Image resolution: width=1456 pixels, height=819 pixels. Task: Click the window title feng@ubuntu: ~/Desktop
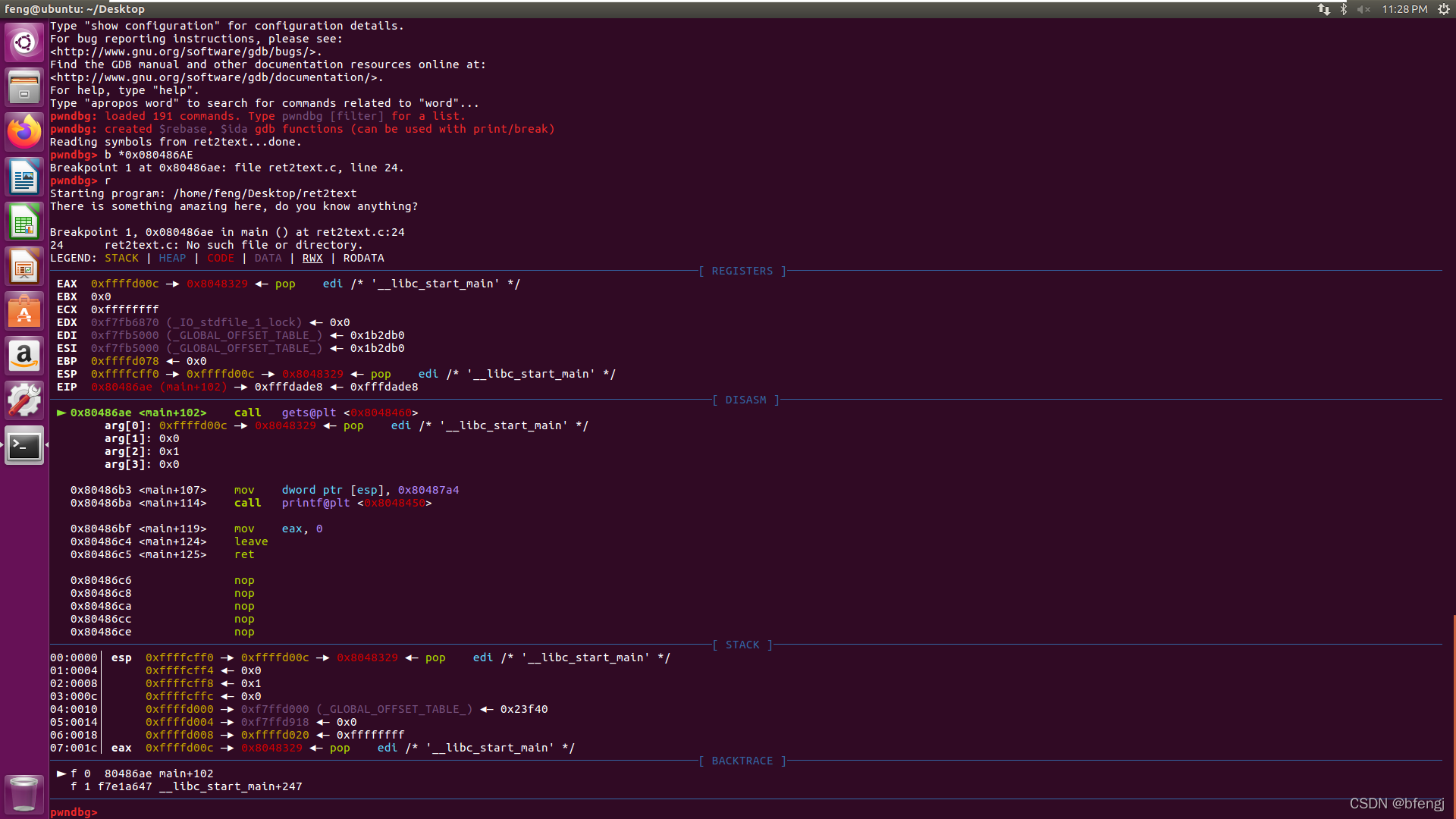tap(74, 9)
